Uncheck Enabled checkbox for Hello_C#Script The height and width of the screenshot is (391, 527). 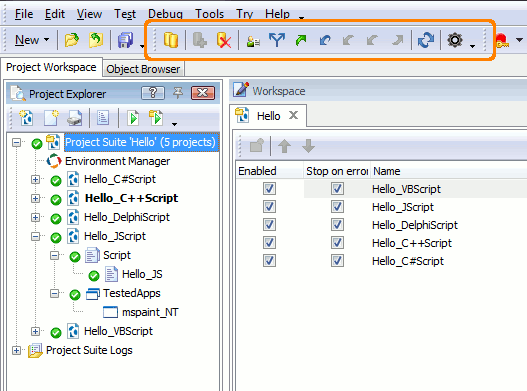269,261
